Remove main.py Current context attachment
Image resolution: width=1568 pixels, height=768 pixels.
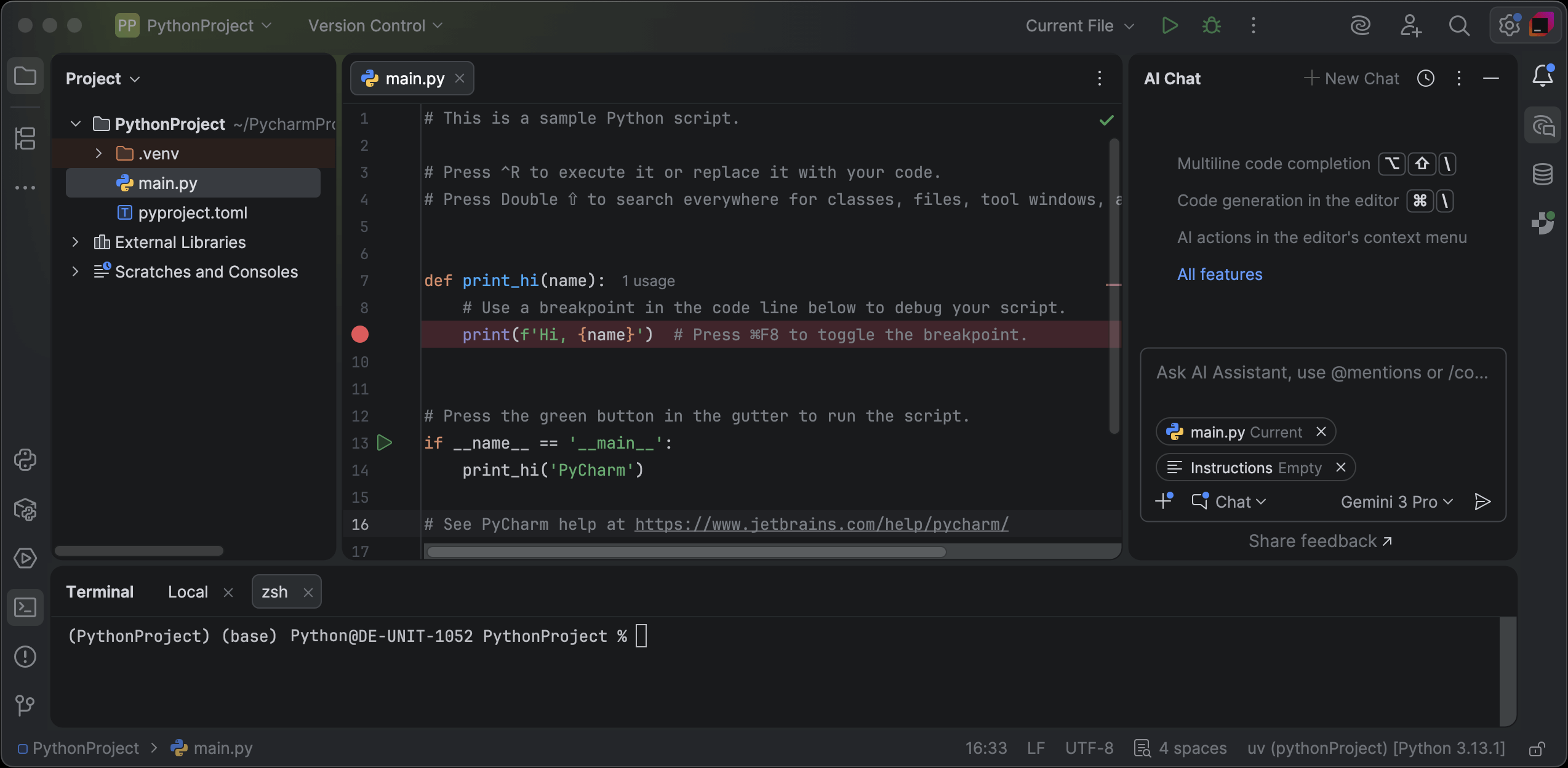point(1321,432)
